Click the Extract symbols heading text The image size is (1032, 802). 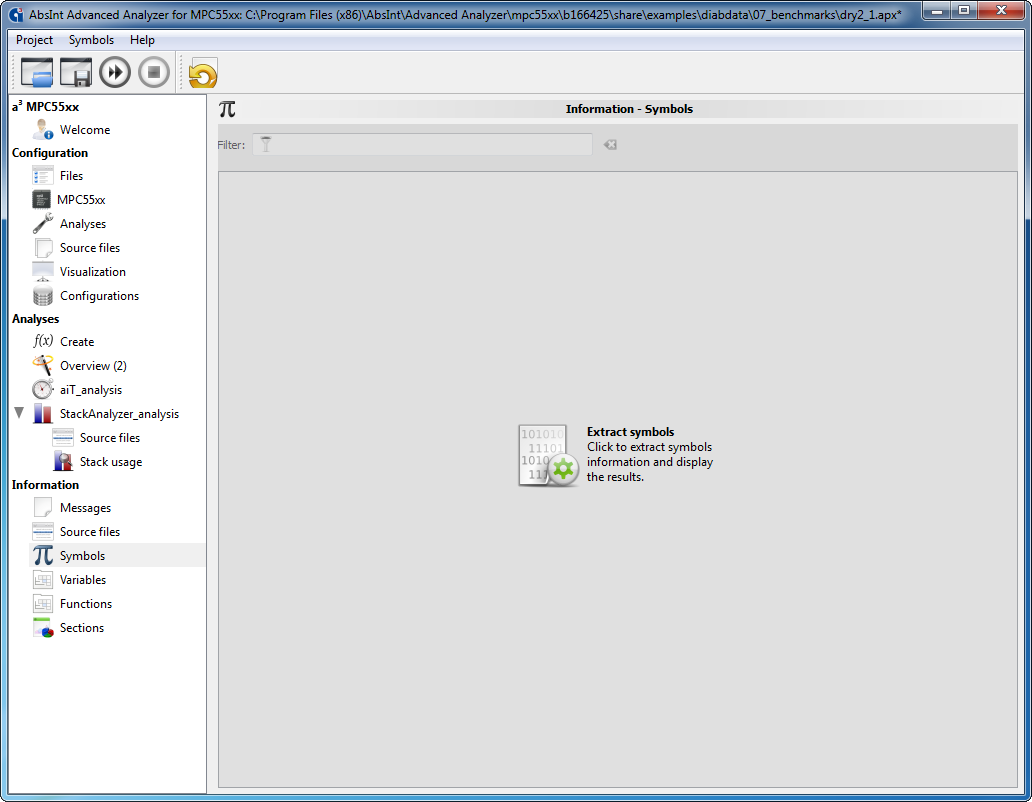coord(630,432)
